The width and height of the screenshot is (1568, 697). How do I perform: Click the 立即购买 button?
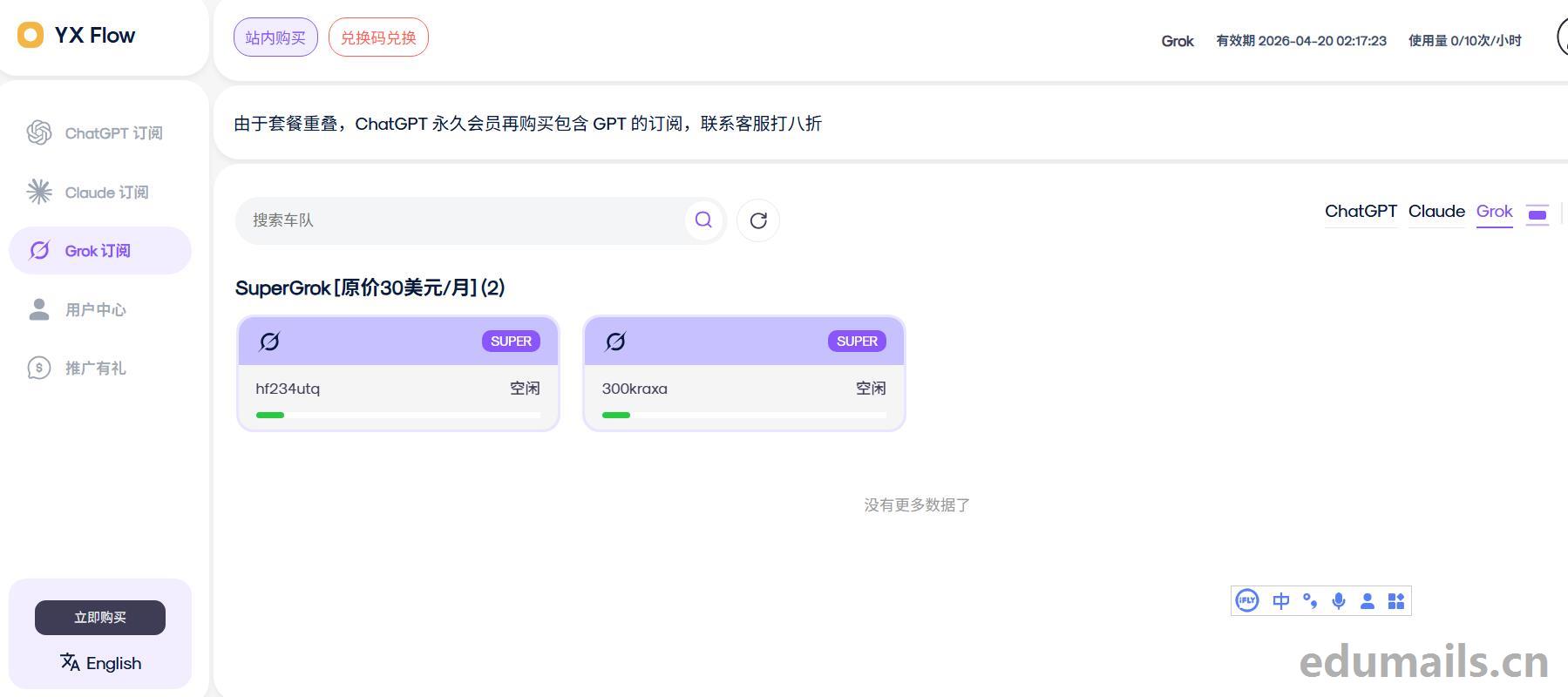tap(100, 618)
